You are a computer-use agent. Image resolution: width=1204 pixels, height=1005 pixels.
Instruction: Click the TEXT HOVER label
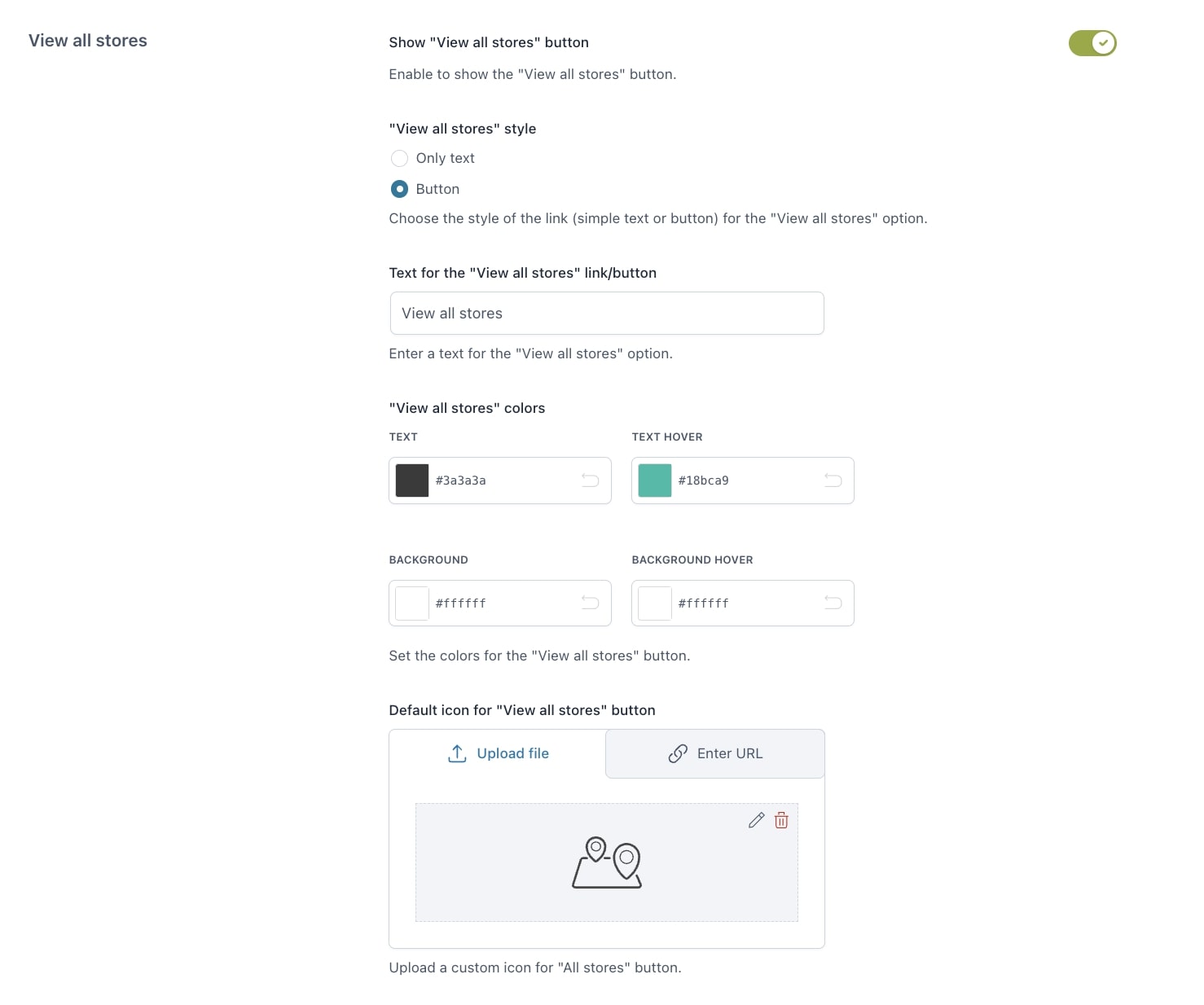tap(667, 437)
